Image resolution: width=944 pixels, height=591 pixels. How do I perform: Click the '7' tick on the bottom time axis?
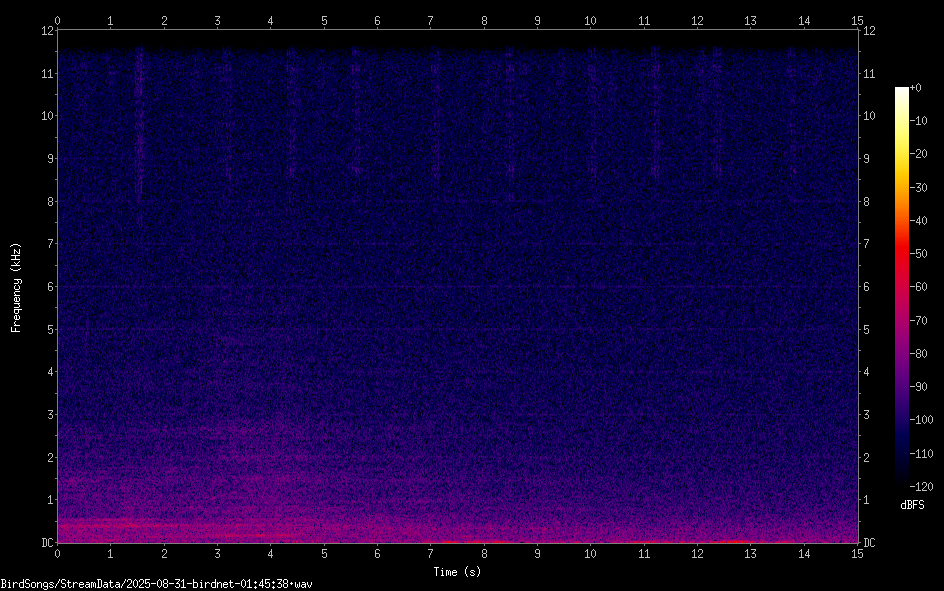(x=430, y=553)
